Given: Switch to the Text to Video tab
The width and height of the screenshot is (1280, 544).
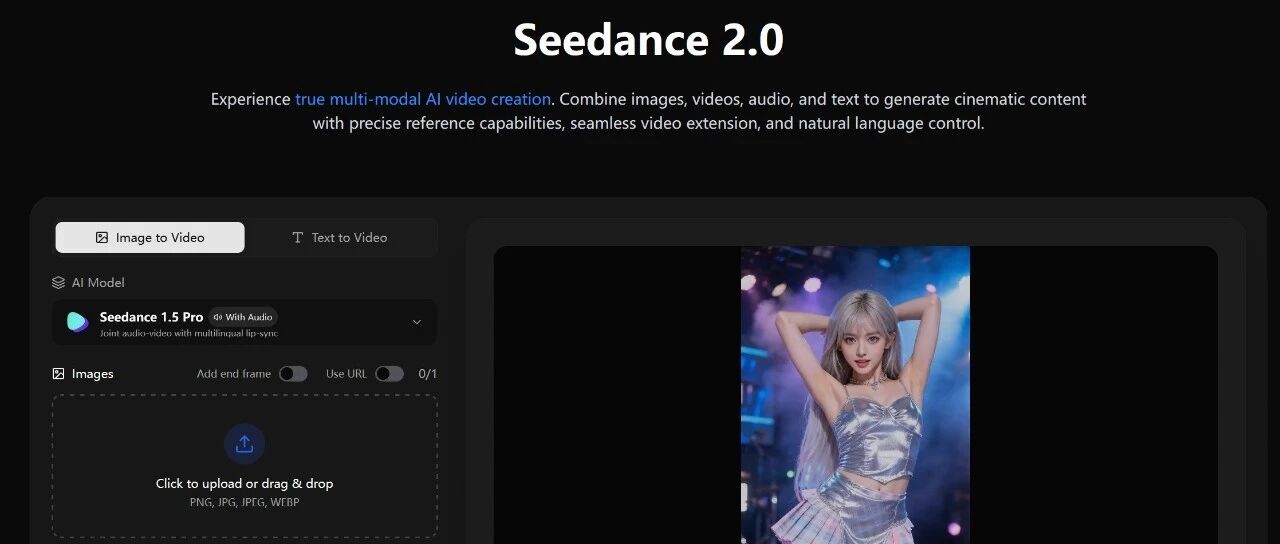Looking at the screenshot, I should coord(340,238).
